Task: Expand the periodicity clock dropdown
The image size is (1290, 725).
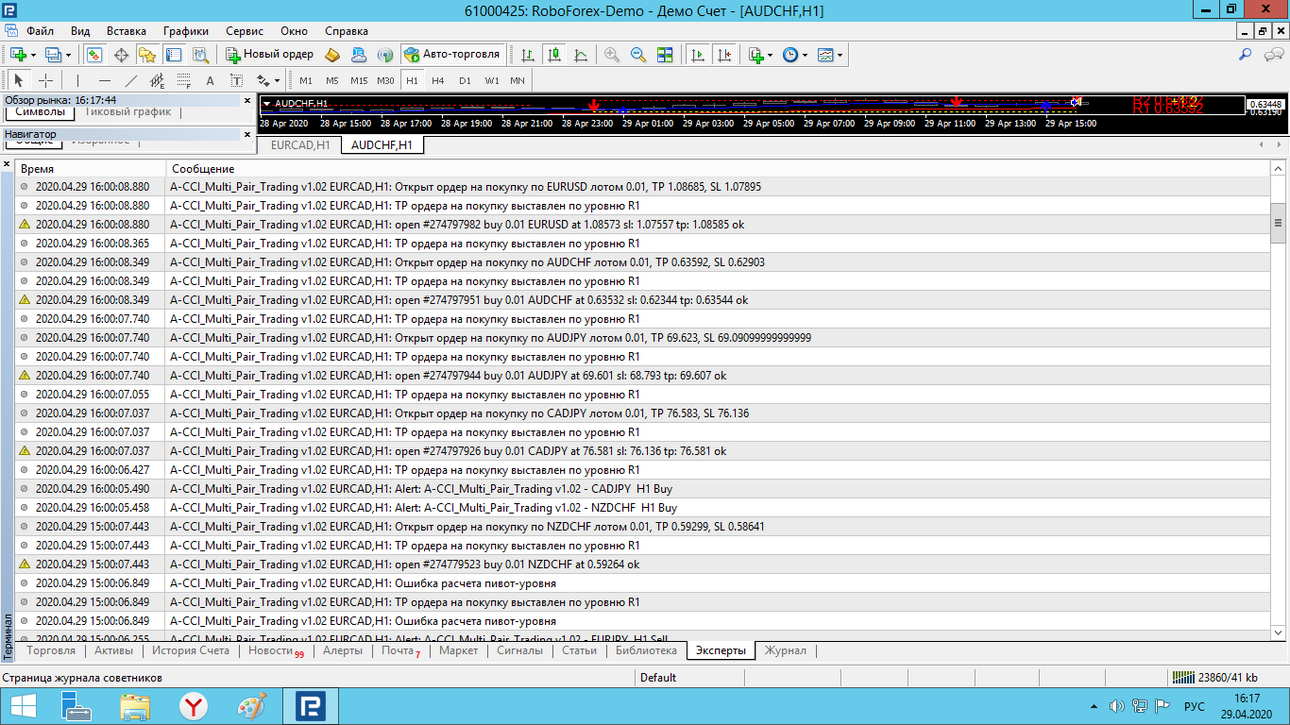Action: (804, 55)
